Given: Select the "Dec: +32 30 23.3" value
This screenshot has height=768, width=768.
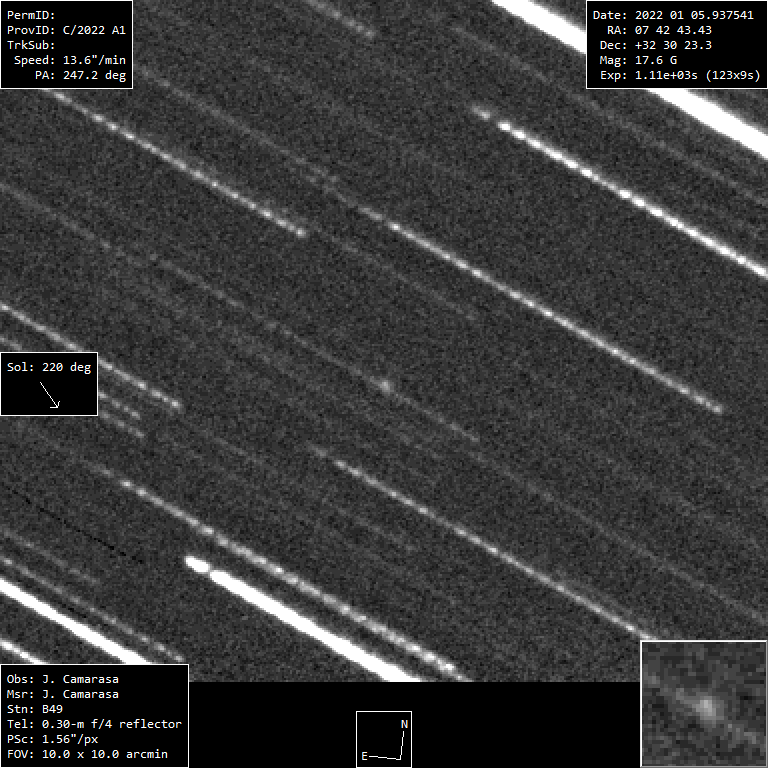Looking at the screenshot, I should click(655, 46).
